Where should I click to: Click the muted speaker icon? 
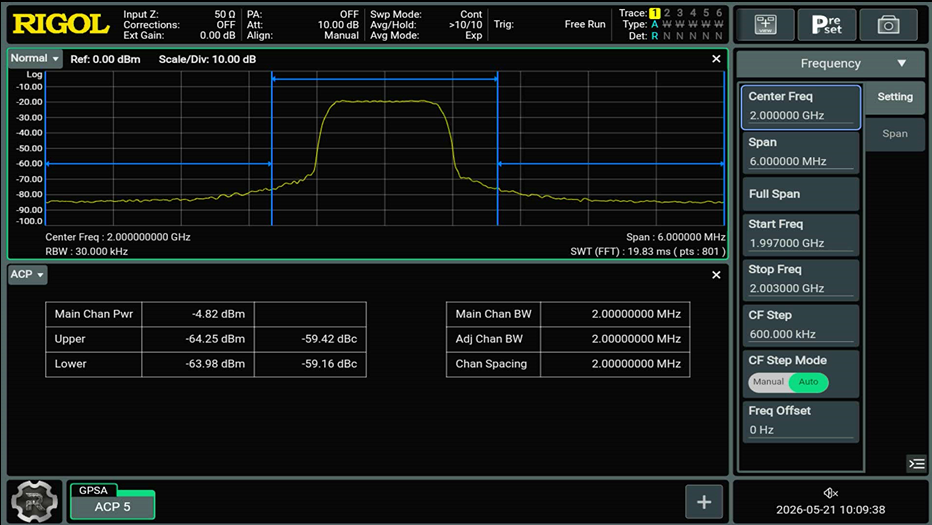[x=830, y=493]
